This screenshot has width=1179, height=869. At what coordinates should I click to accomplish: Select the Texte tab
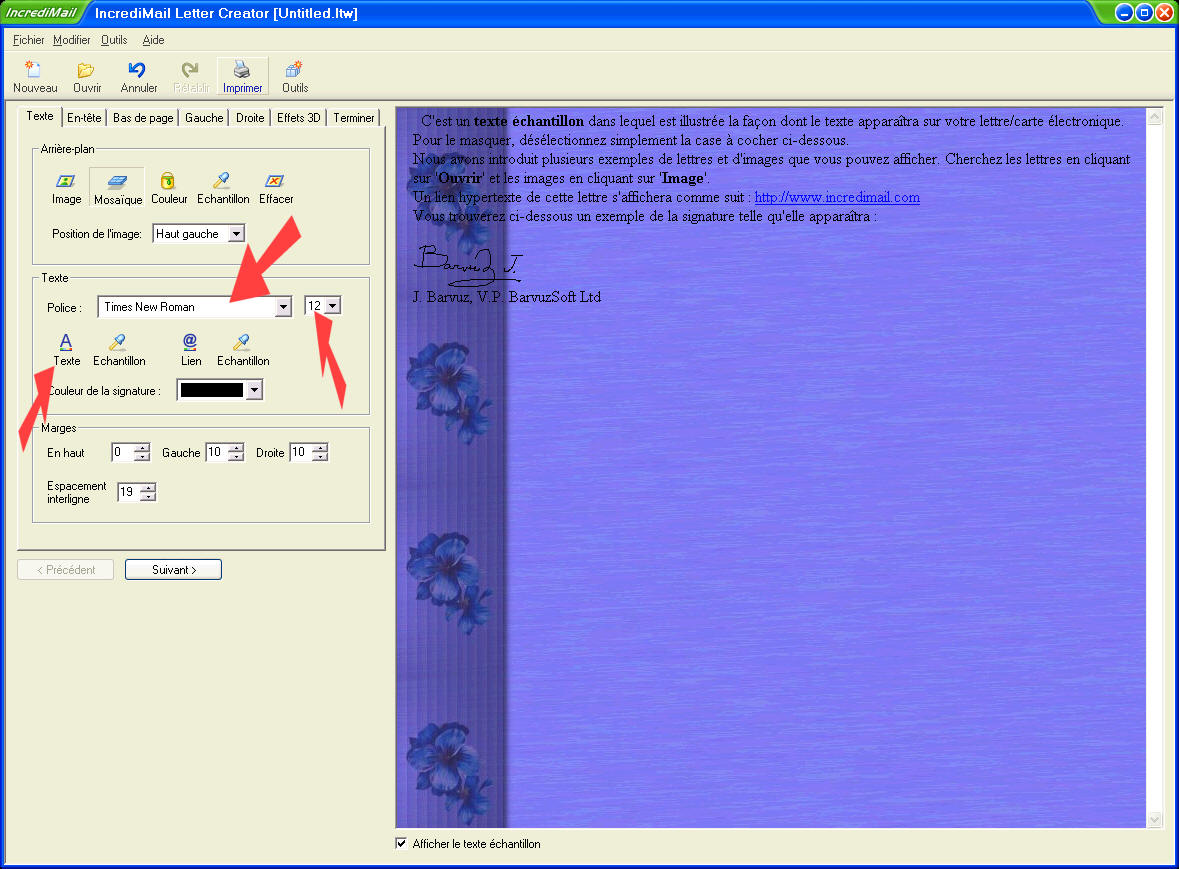40,117
